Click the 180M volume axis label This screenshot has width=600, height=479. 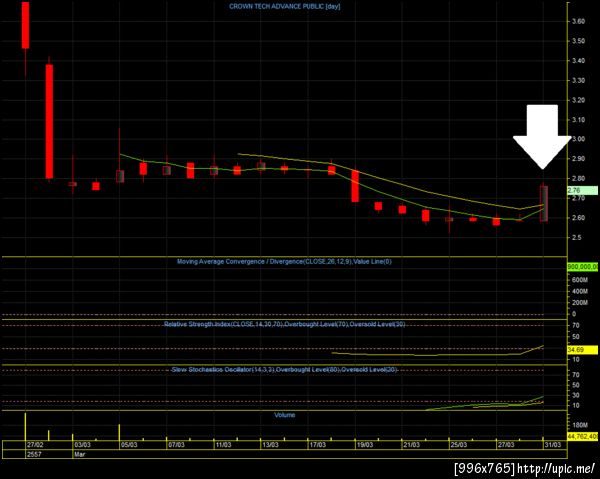click(580, 425)
